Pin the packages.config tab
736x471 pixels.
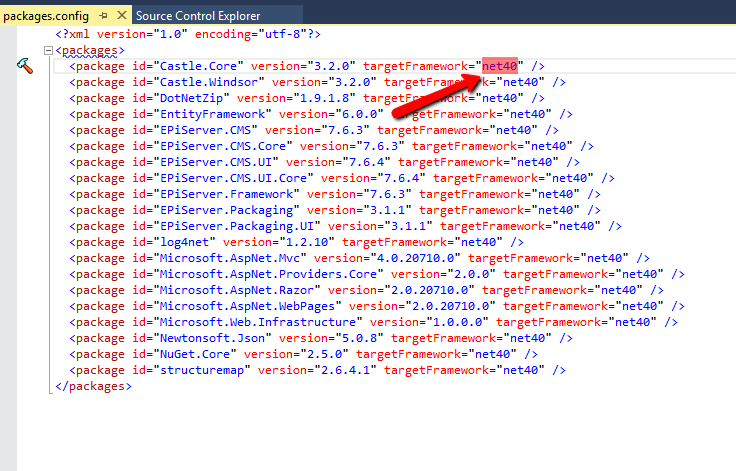[104, 16]
